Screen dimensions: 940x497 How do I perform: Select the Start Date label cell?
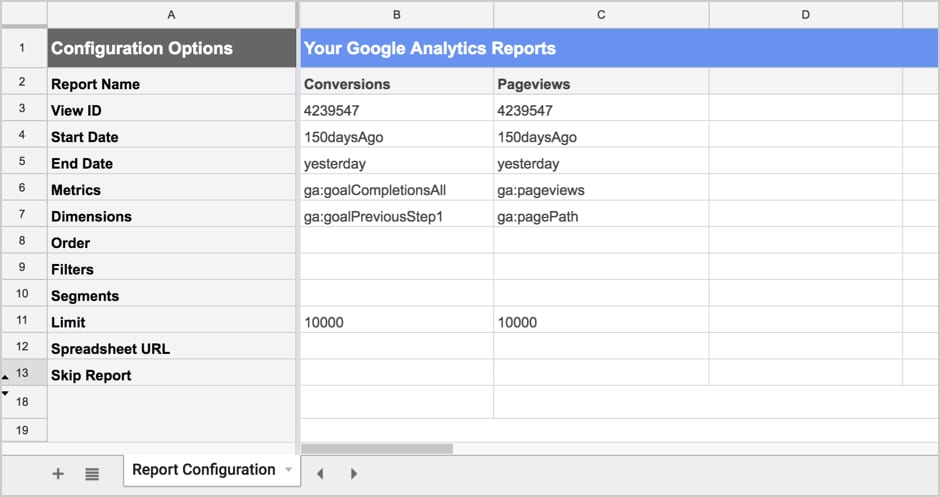[x=171, y=134]
